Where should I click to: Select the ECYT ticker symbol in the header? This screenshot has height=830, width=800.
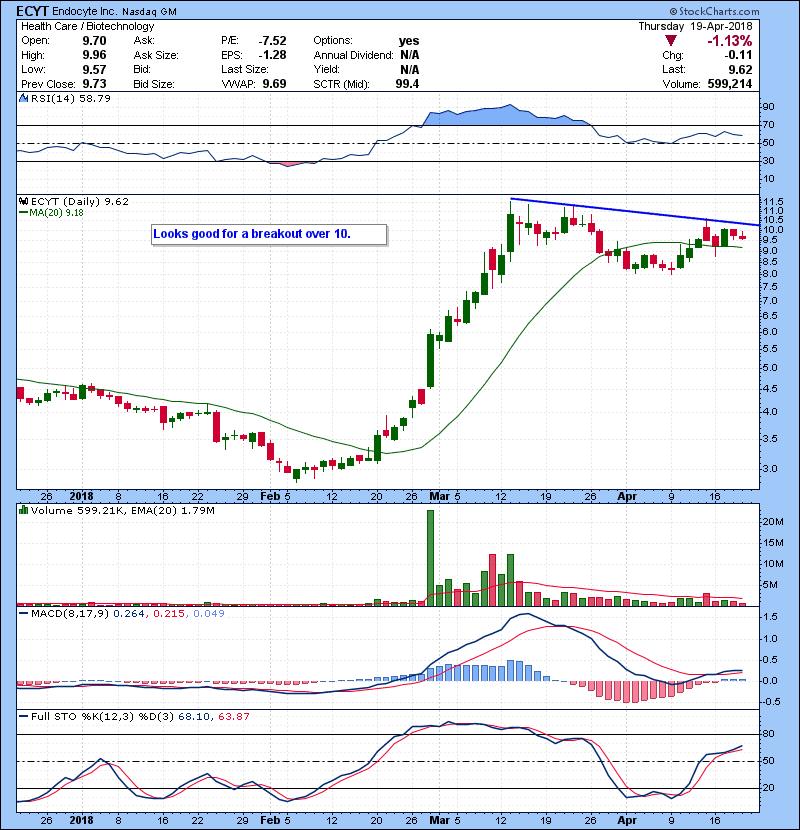[x=33, y=11]
